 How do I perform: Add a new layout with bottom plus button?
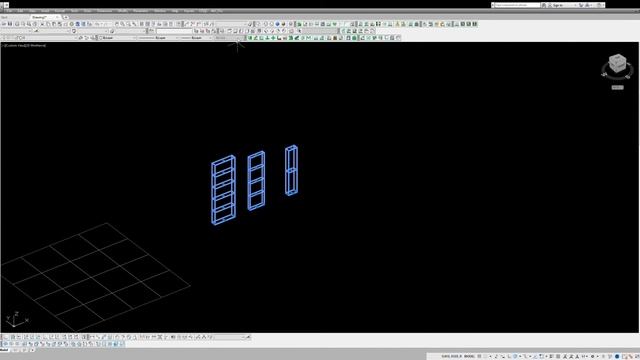click(32, 350)
